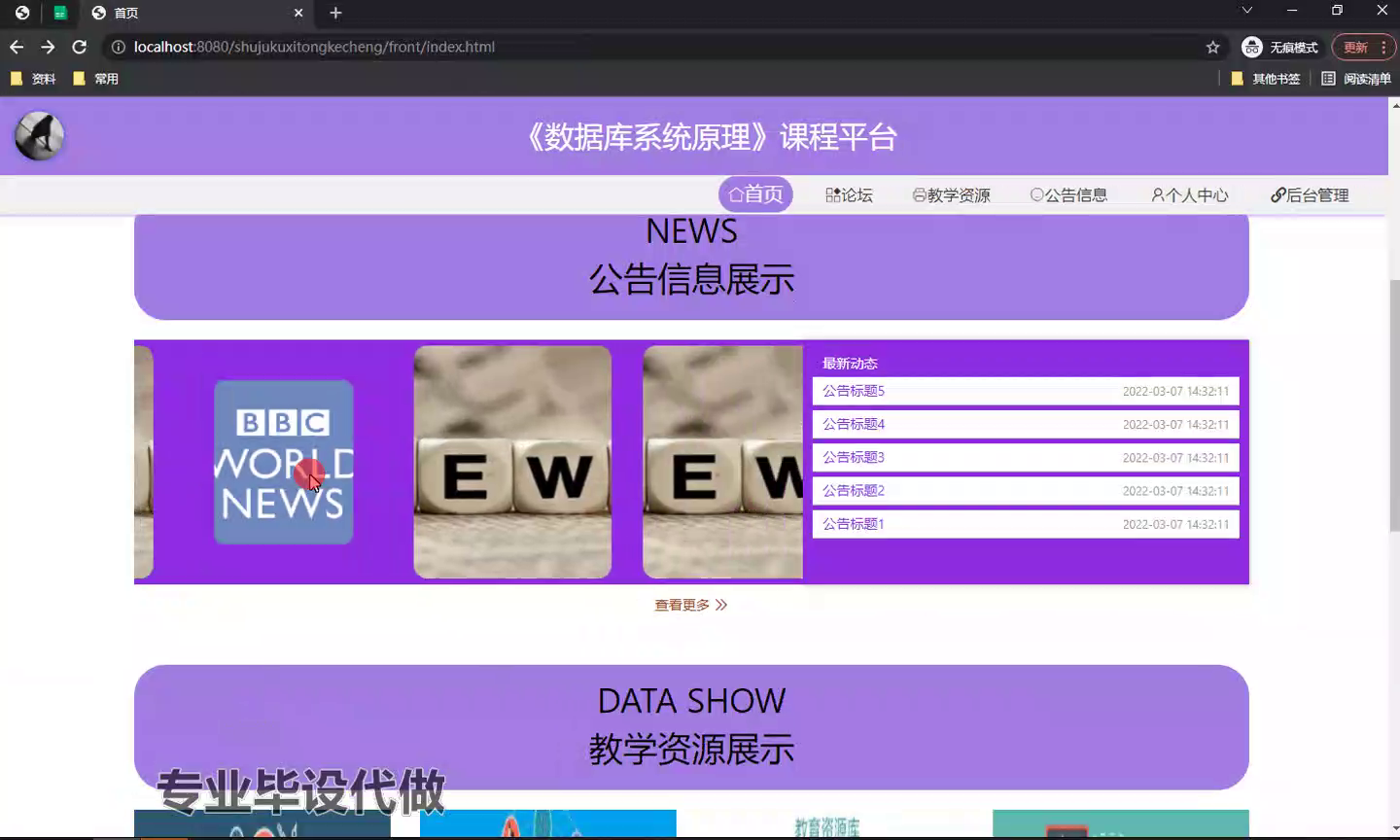Screen dimensions: 1400x840
Task: Close the 首页 browser tab
Action: coord(298,13)
